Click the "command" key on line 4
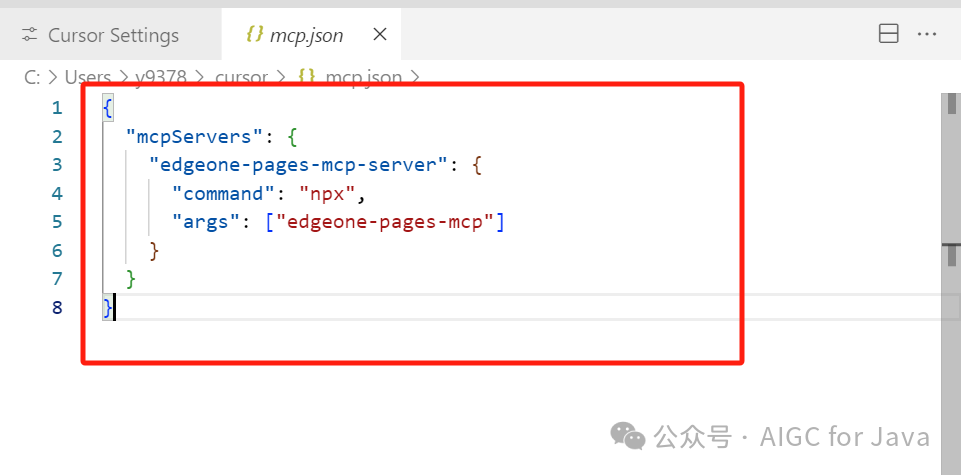Viewport: 961px width, 475px height. tap(224, 193)
